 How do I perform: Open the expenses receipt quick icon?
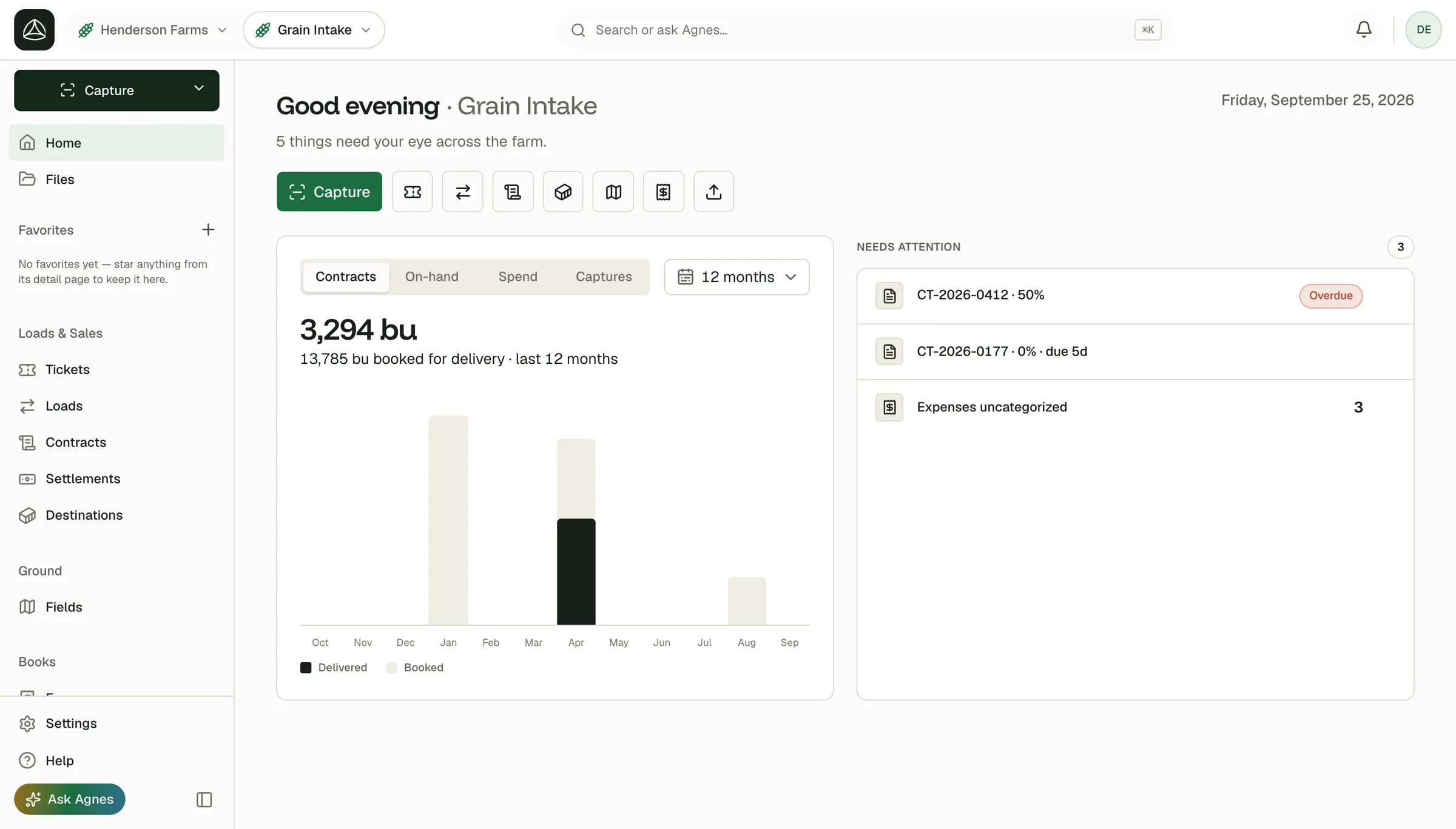[664, 192]
